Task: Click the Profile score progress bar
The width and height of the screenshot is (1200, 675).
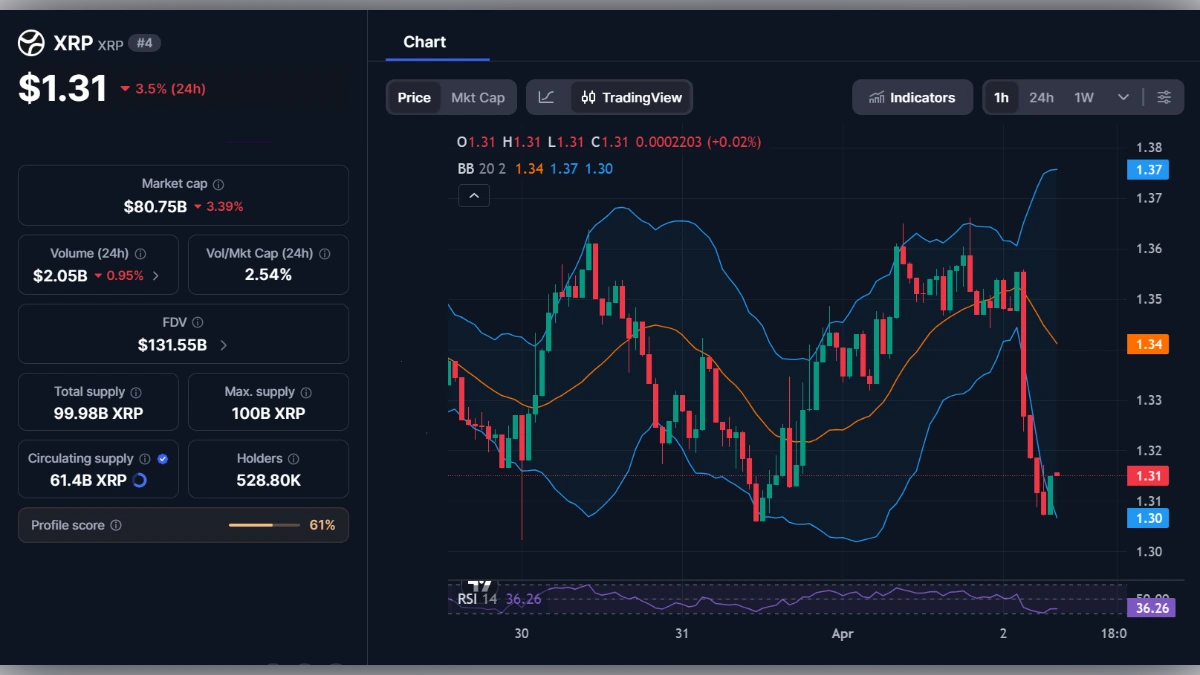Action: [x=263, y=524]
